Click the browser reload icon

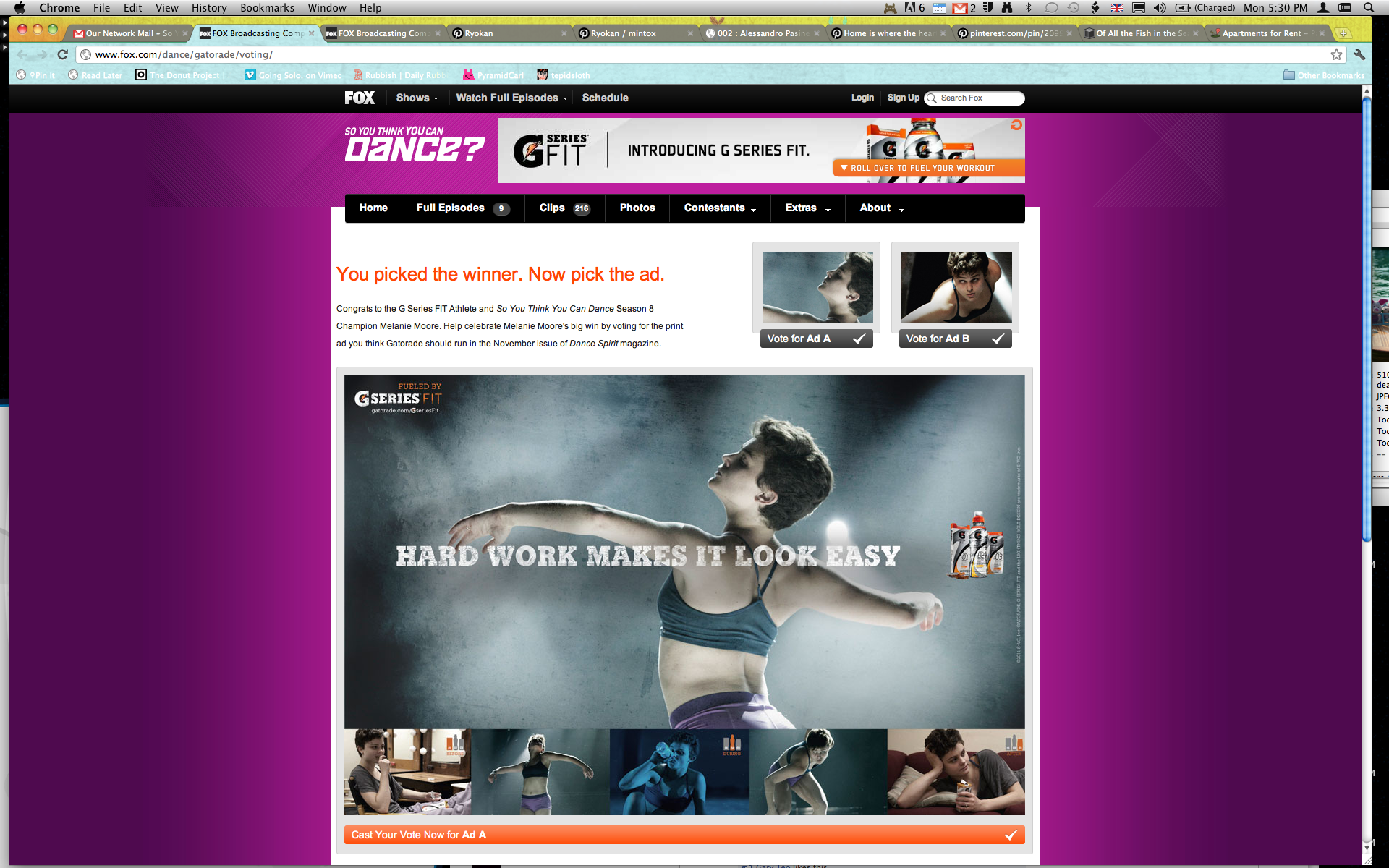(63, 54)
